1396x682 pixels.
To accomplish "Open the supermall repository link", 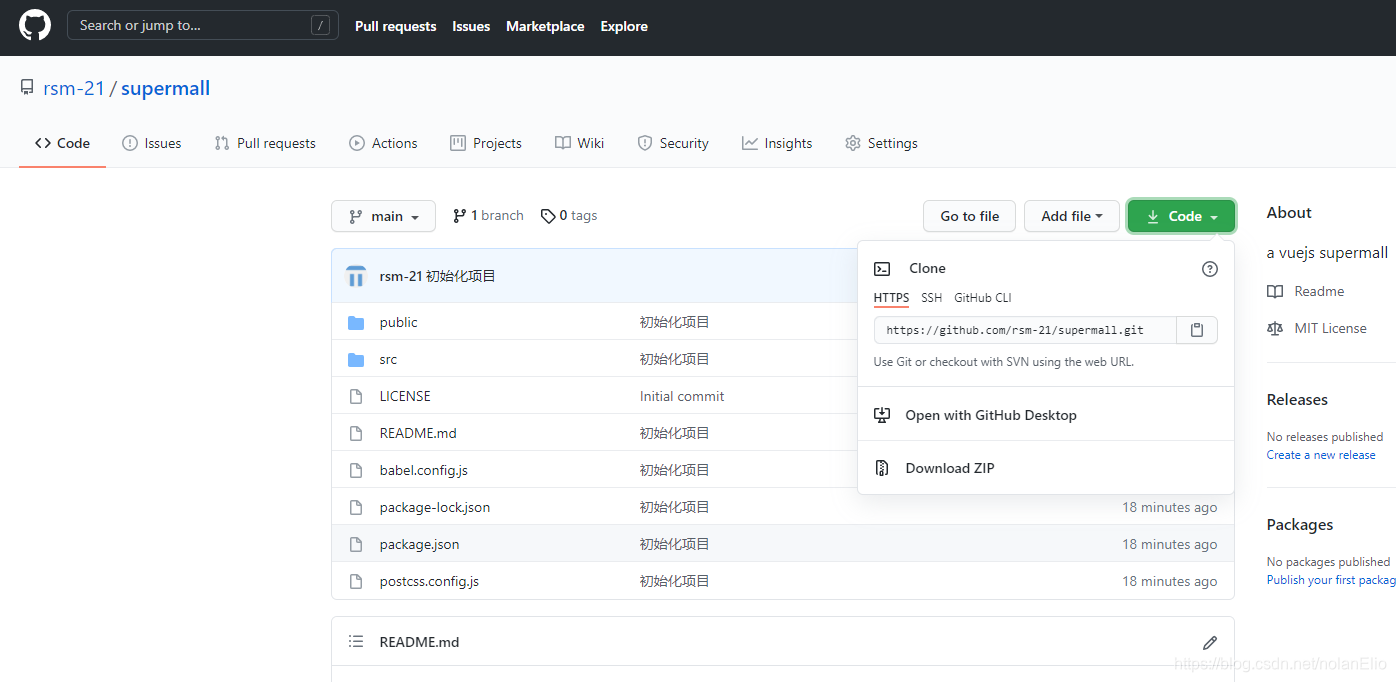I will point(166,88).
